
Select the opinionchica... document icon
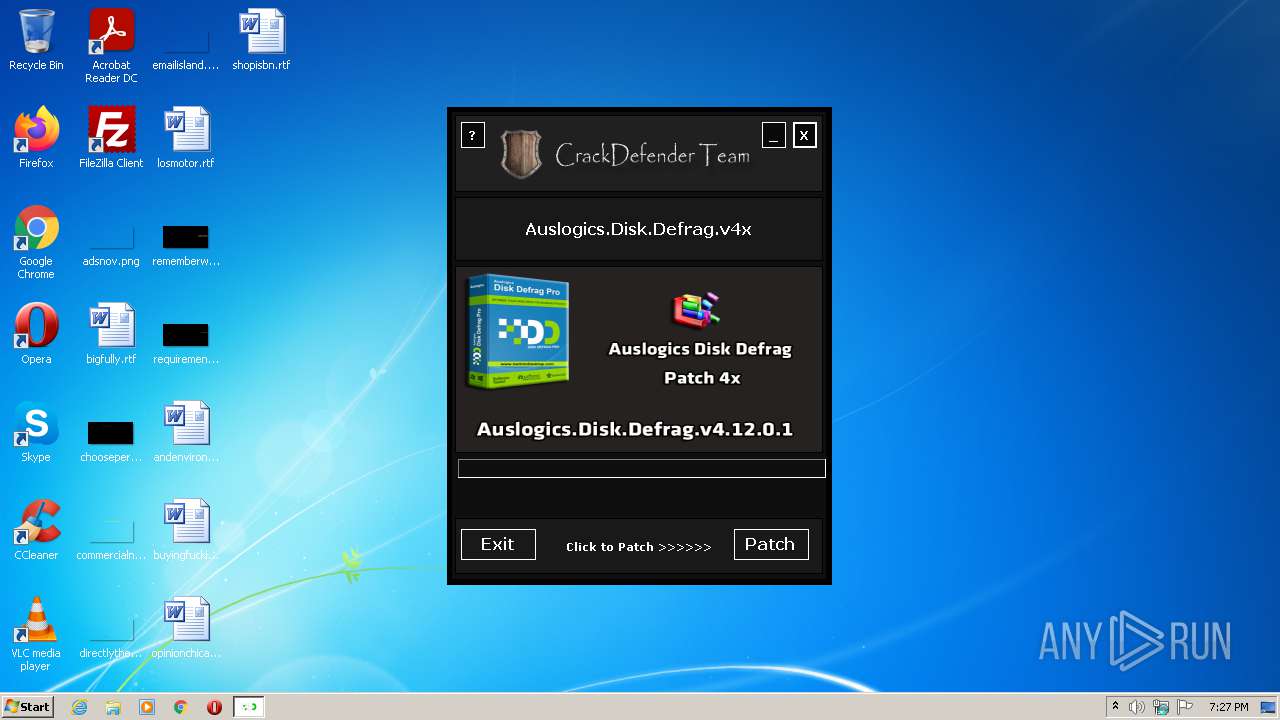(186, 628)
